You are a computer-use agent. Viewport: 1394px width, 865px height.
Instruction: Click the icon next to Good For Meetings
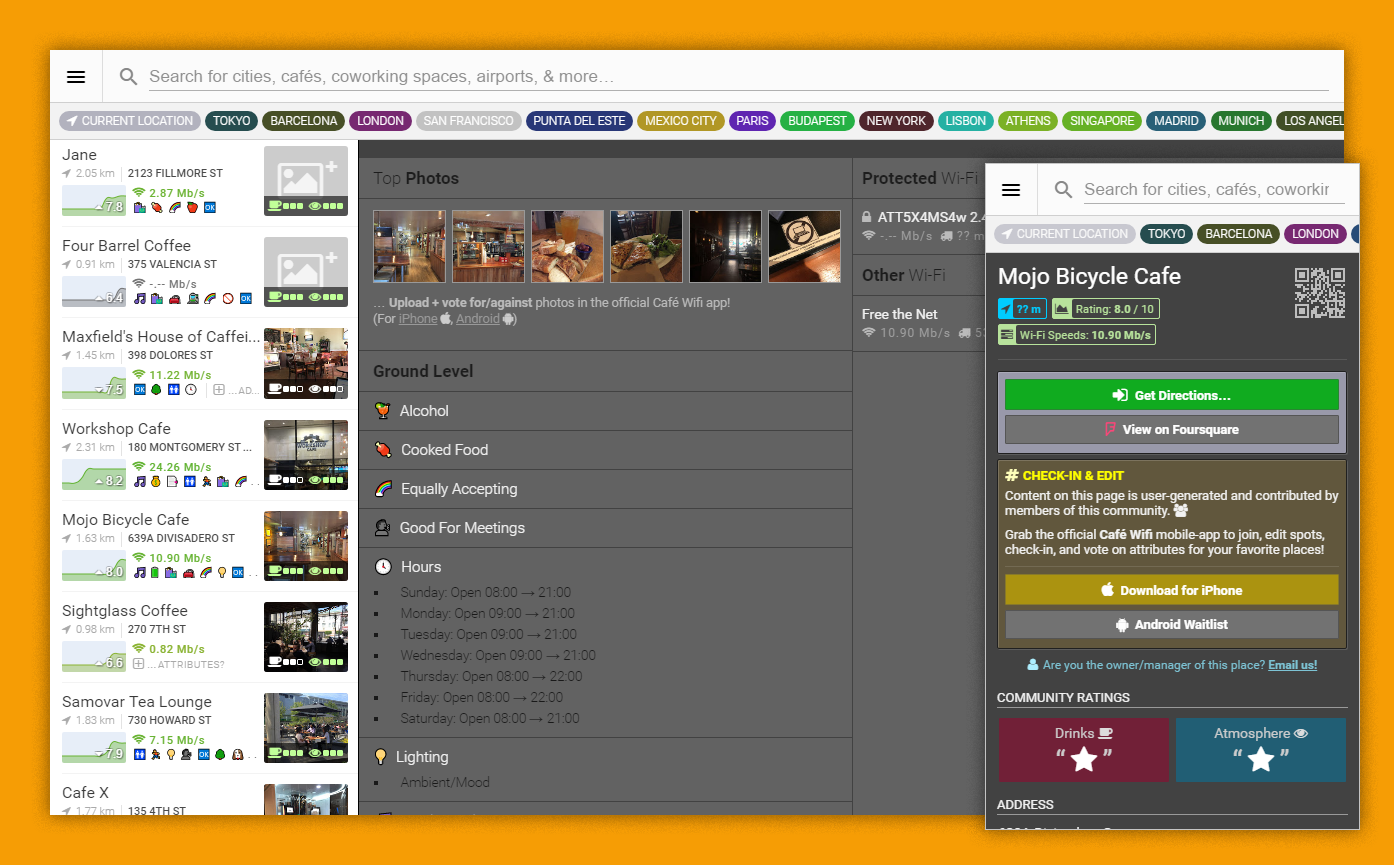pyautogui.click(x=382, y=528)
